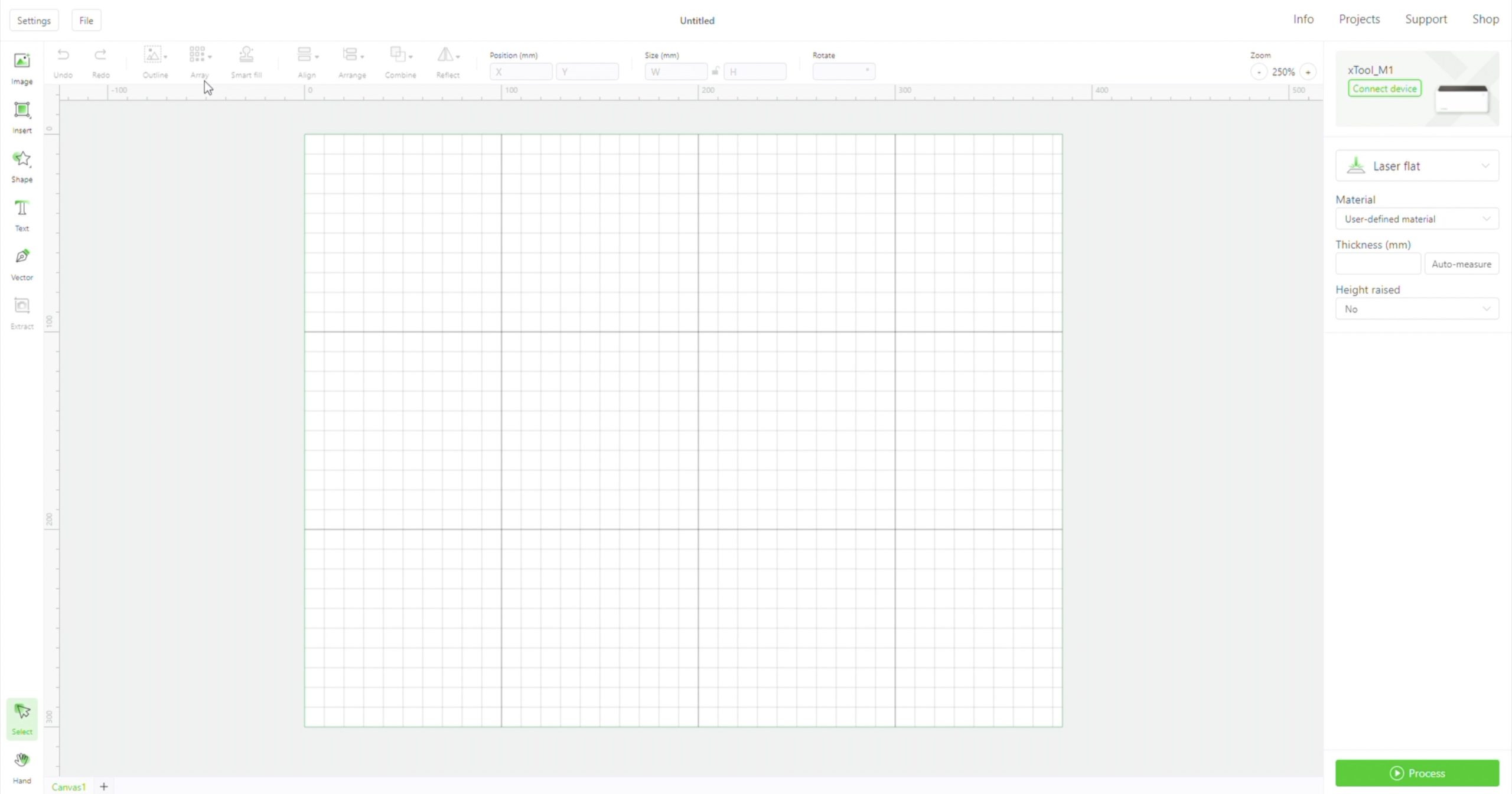Activate the Hand pan tool
Viewport: 1512px width, 794px height.
point(22,766)
